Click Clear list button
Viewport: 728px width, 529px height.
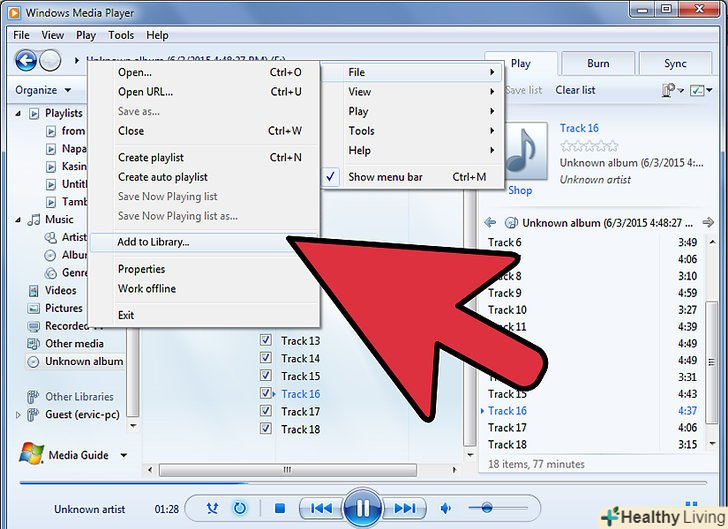(575, 90)
